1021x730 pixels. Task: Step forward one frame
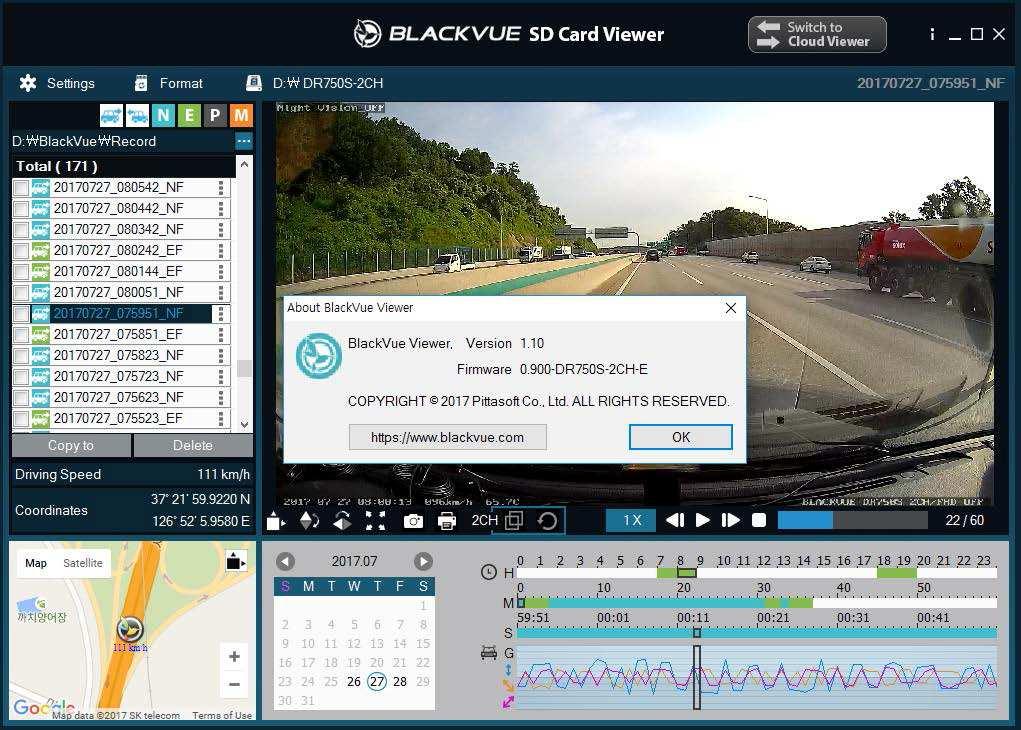point(731,520)
